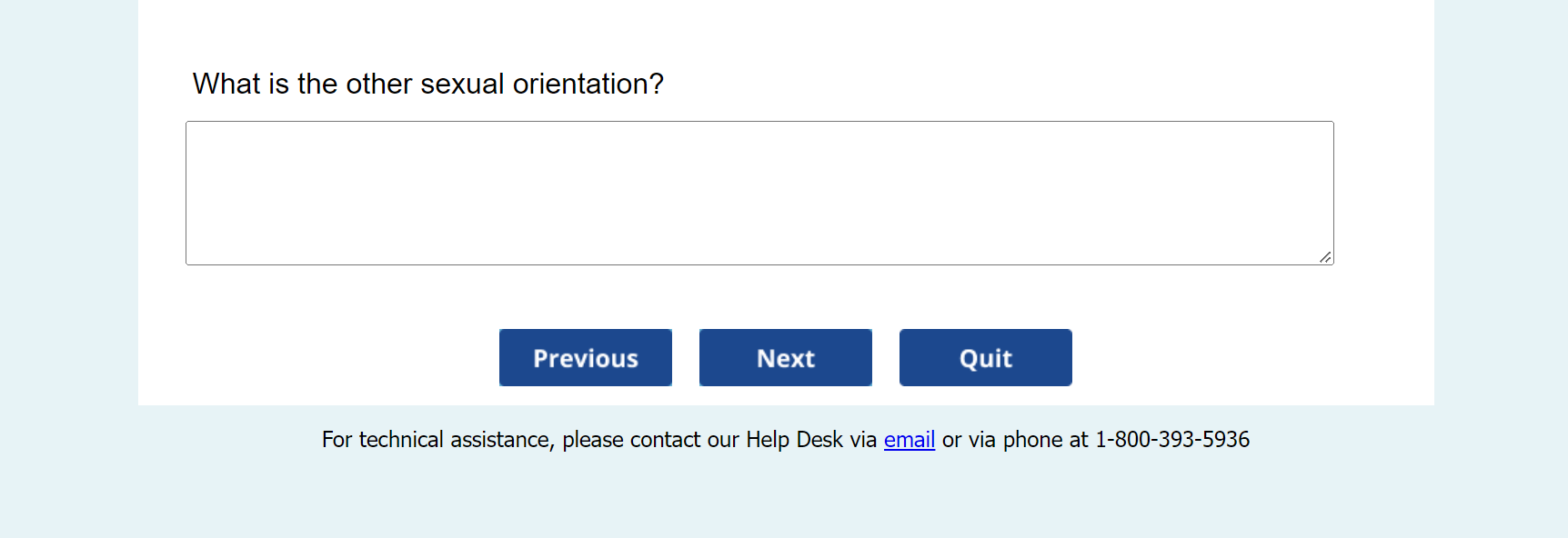Click the Help Desk phone number 1-800-393-5936
The width and height of the screenshot is (1568, 538).
(1172, 440)
